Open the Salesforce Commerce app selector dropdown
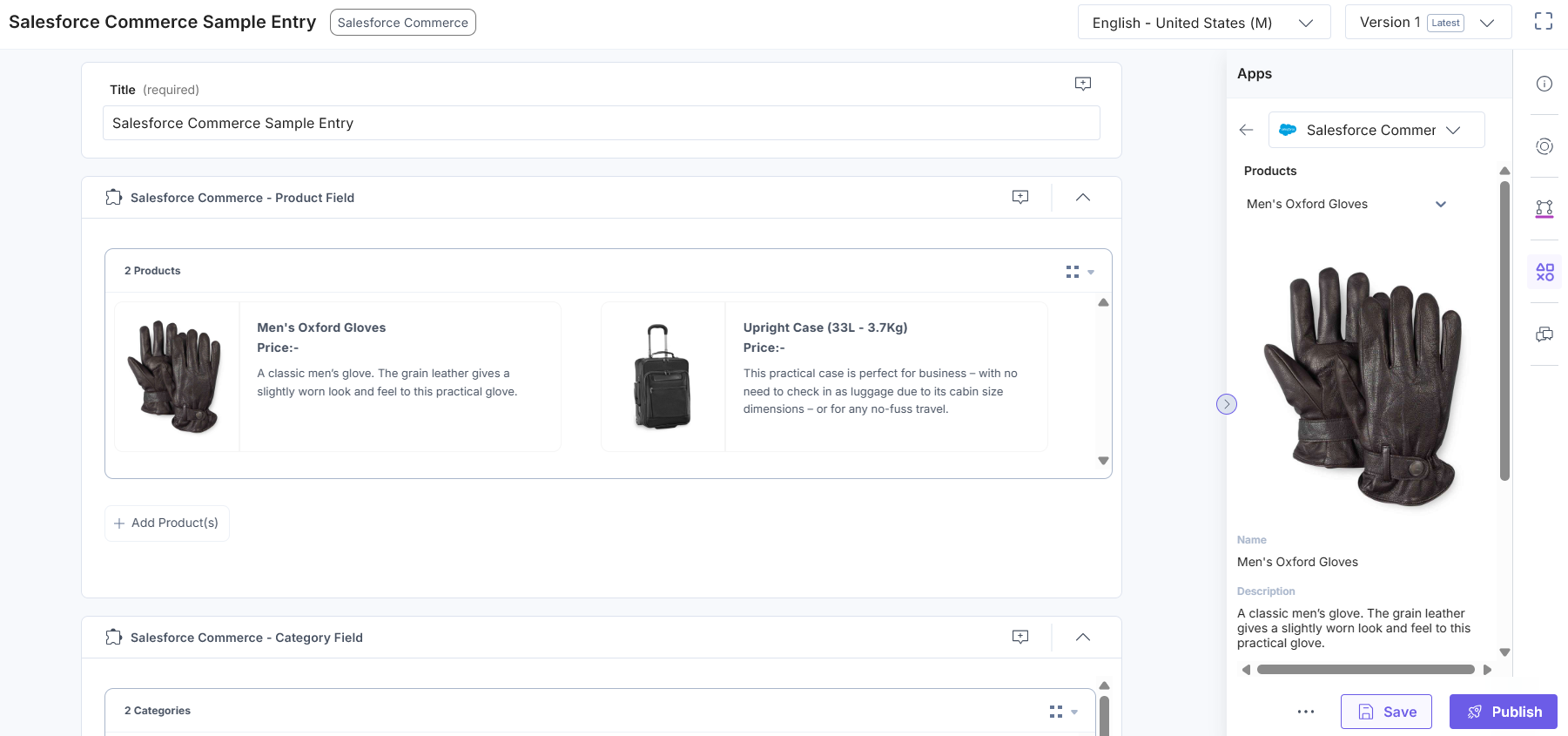1568x736 pixels. [1376, 130]
